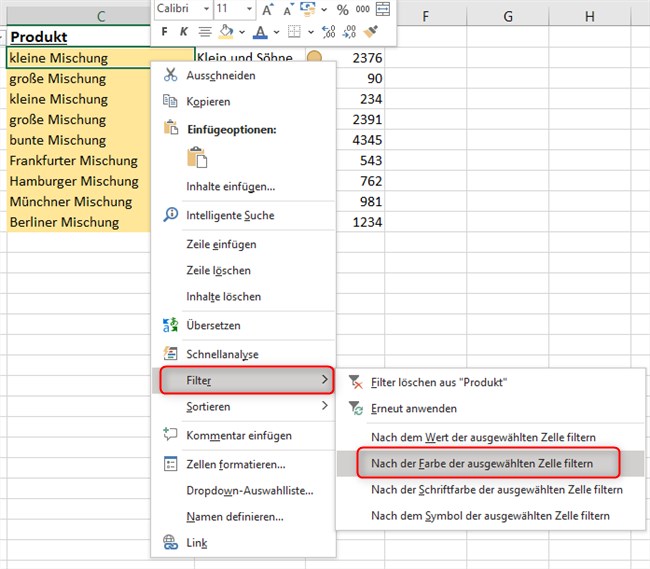The height and width of the screenshot is (569, 650).
Task: Select cell 'bunte Mischung'
Action: [x=79, y=140]
